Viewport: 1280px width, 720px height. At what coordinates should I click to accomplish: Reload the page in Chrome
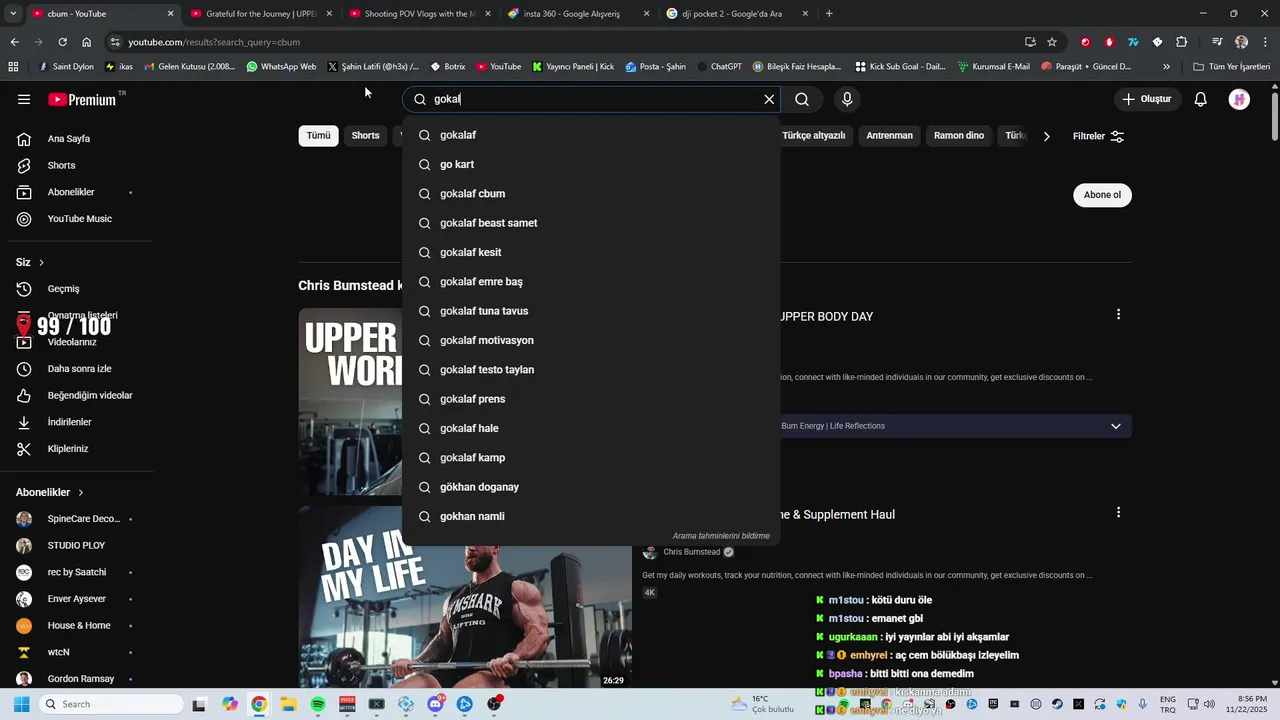pyautogui.click(x=62, y=42)
